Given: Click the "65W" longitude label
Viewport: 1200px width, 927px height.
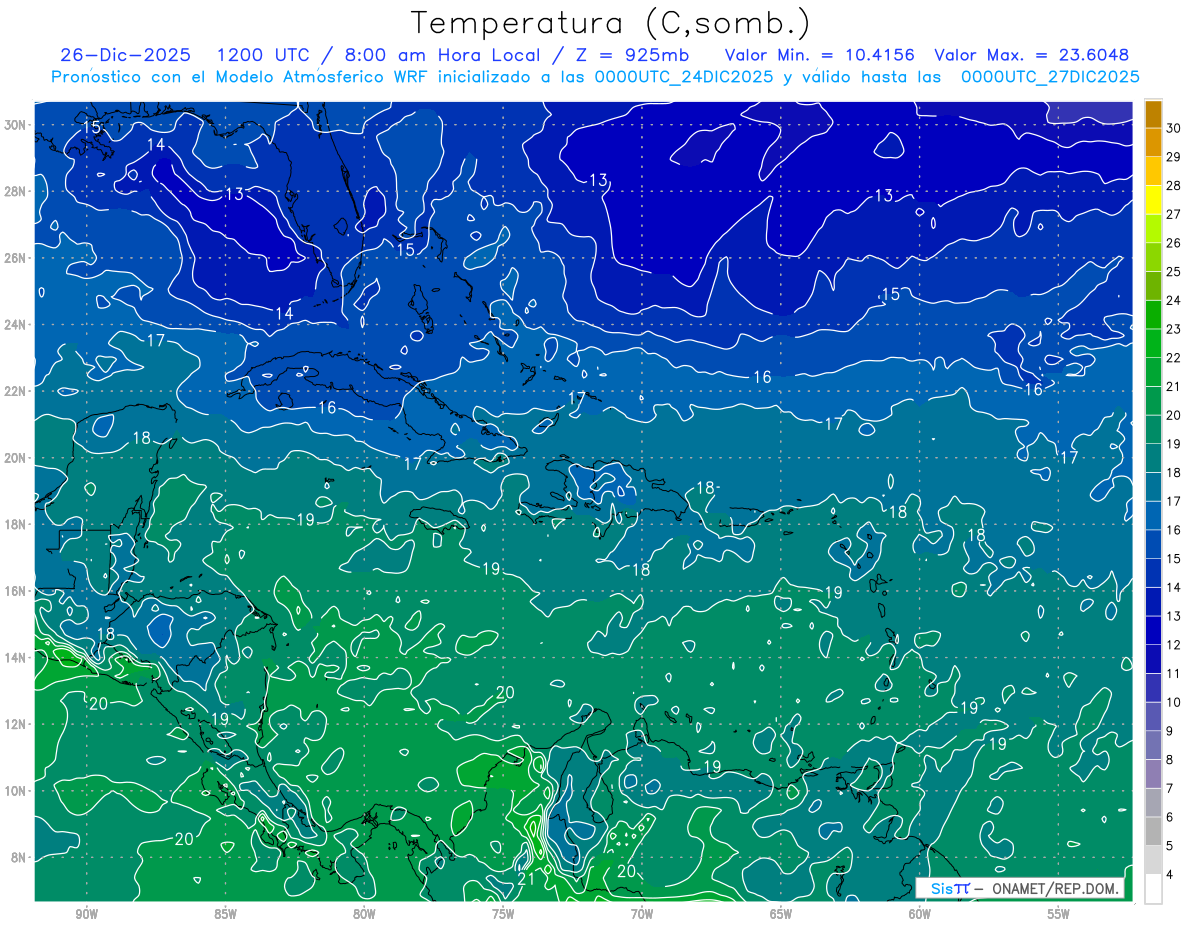Looking at the screenshot, I should [781, 914].
